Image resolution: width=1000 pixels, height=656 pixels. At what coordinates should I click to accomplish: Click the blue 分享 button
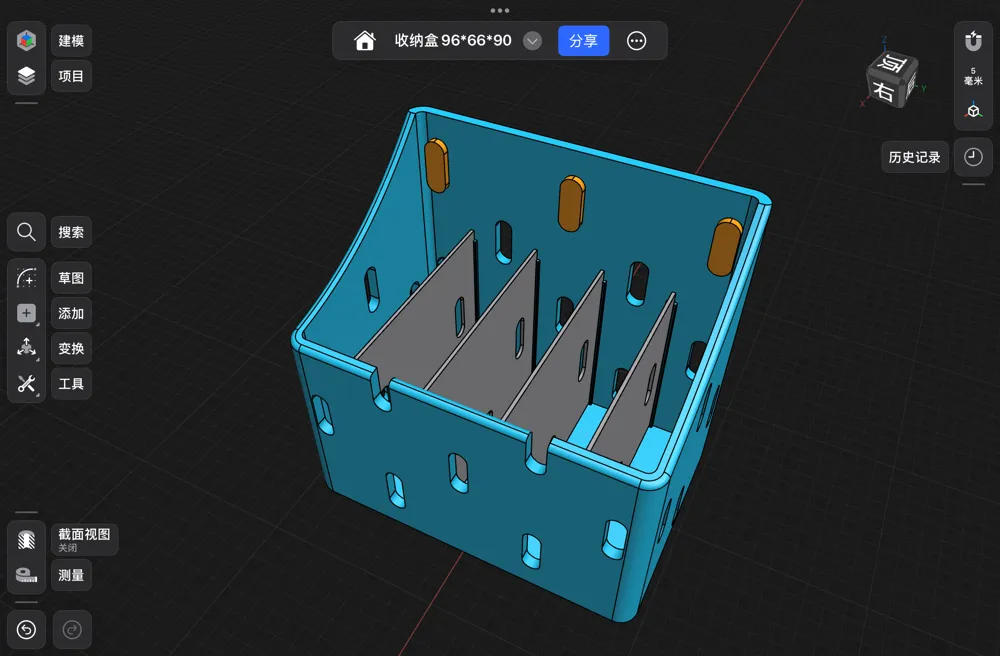[x=584, y=41]
